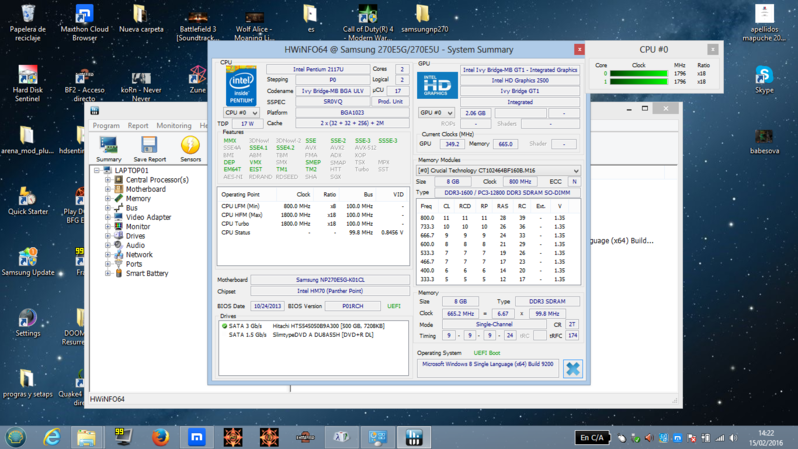Click the HWiNFO64 taskbar button
This screenshot has width=798, height=449.
tap(413, 437)
